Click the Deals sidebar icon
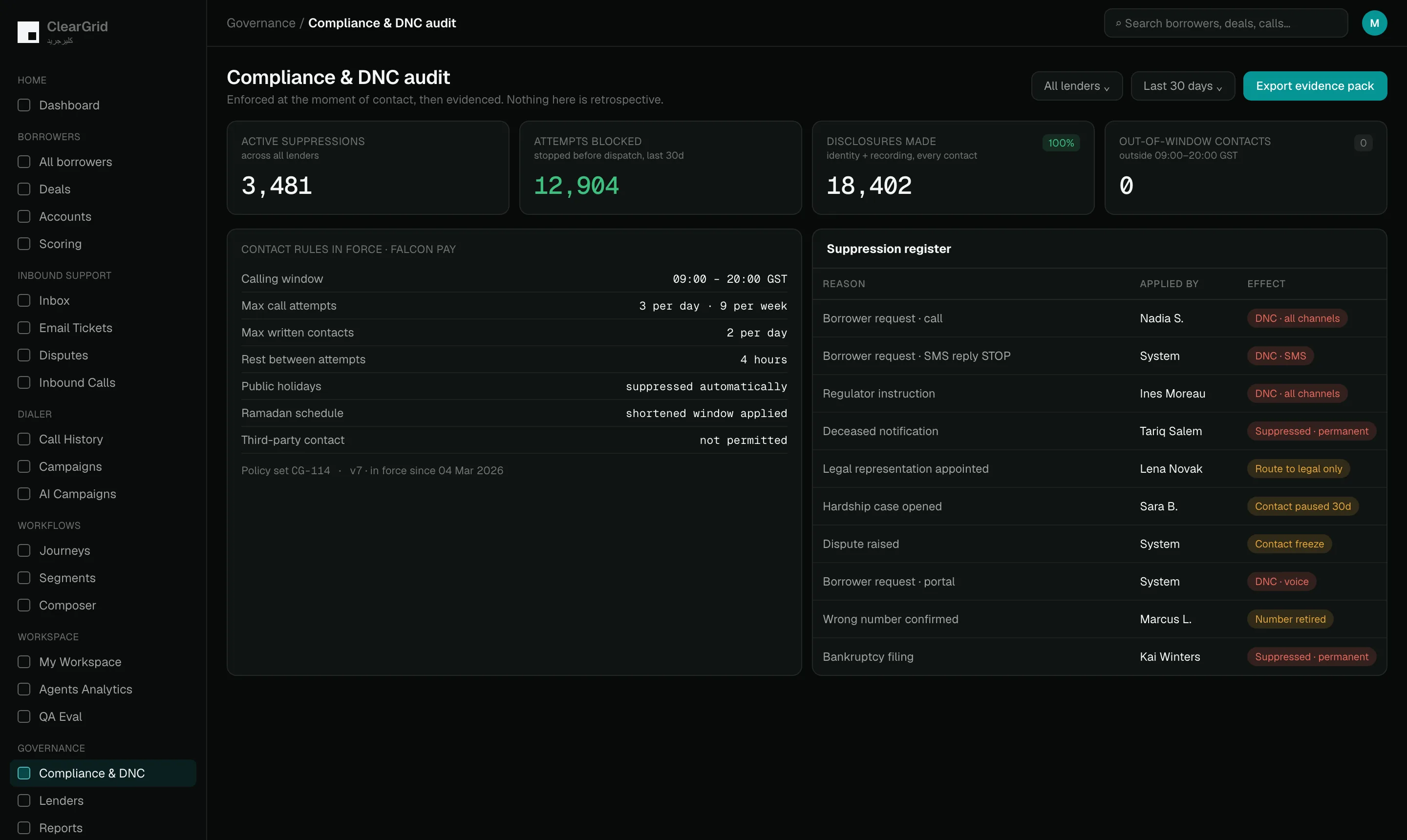 click(x=24, y=189)
